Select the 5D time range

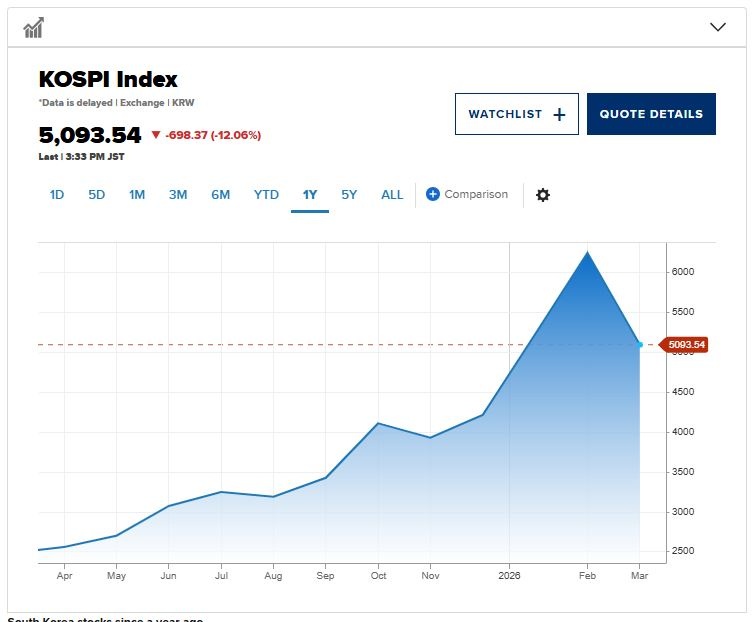coord(96,195)
